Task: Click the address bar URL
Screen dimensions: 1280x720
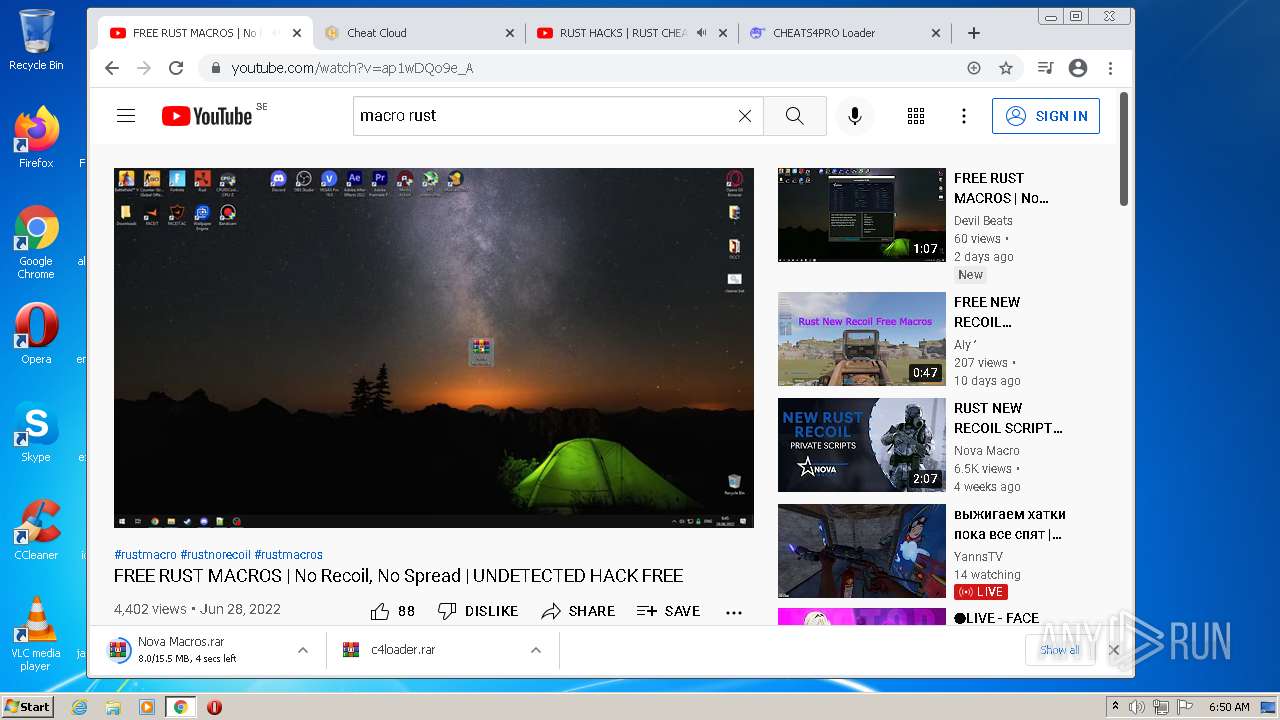Action: (352, 68)
